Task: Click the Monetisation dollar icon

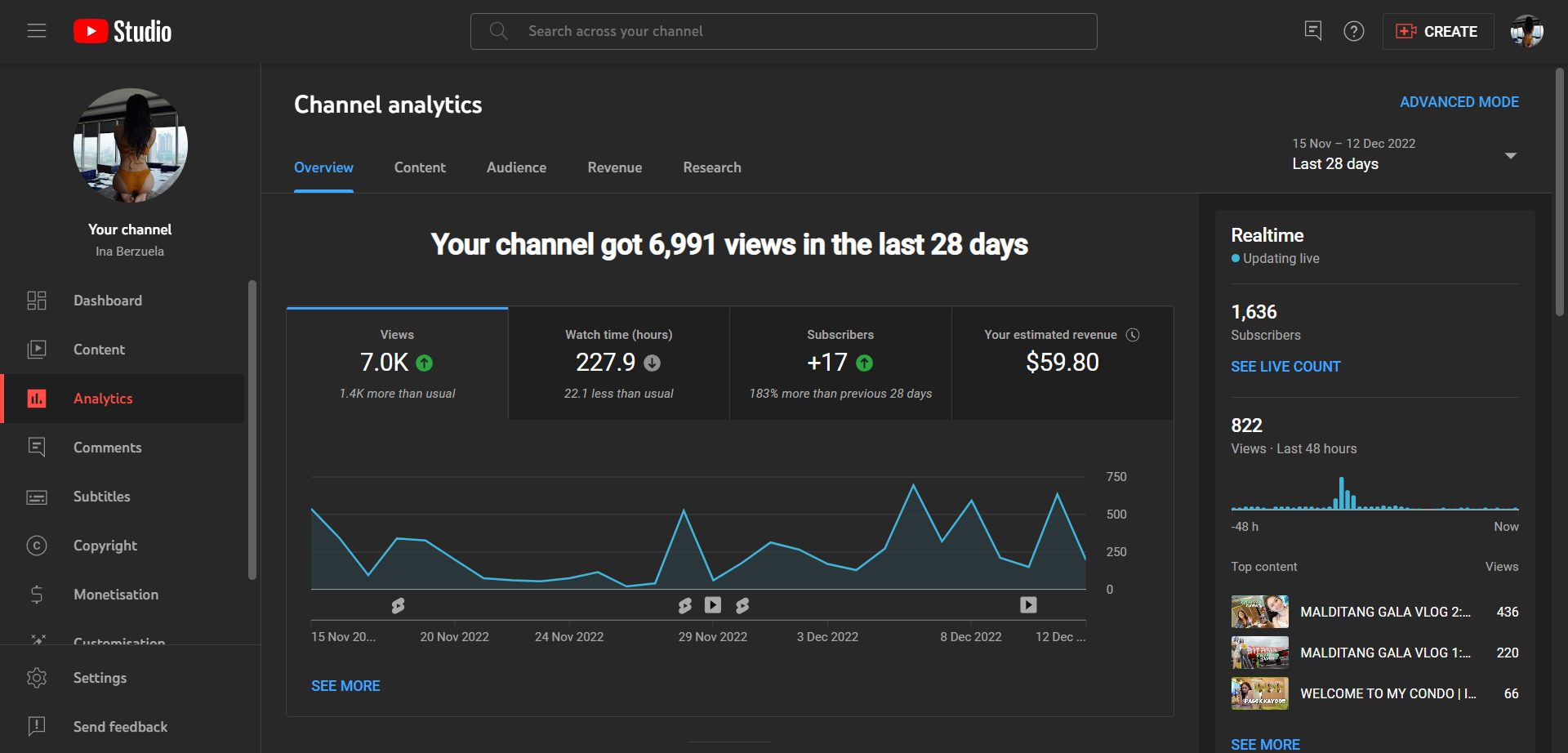Action: pos(37,595)
